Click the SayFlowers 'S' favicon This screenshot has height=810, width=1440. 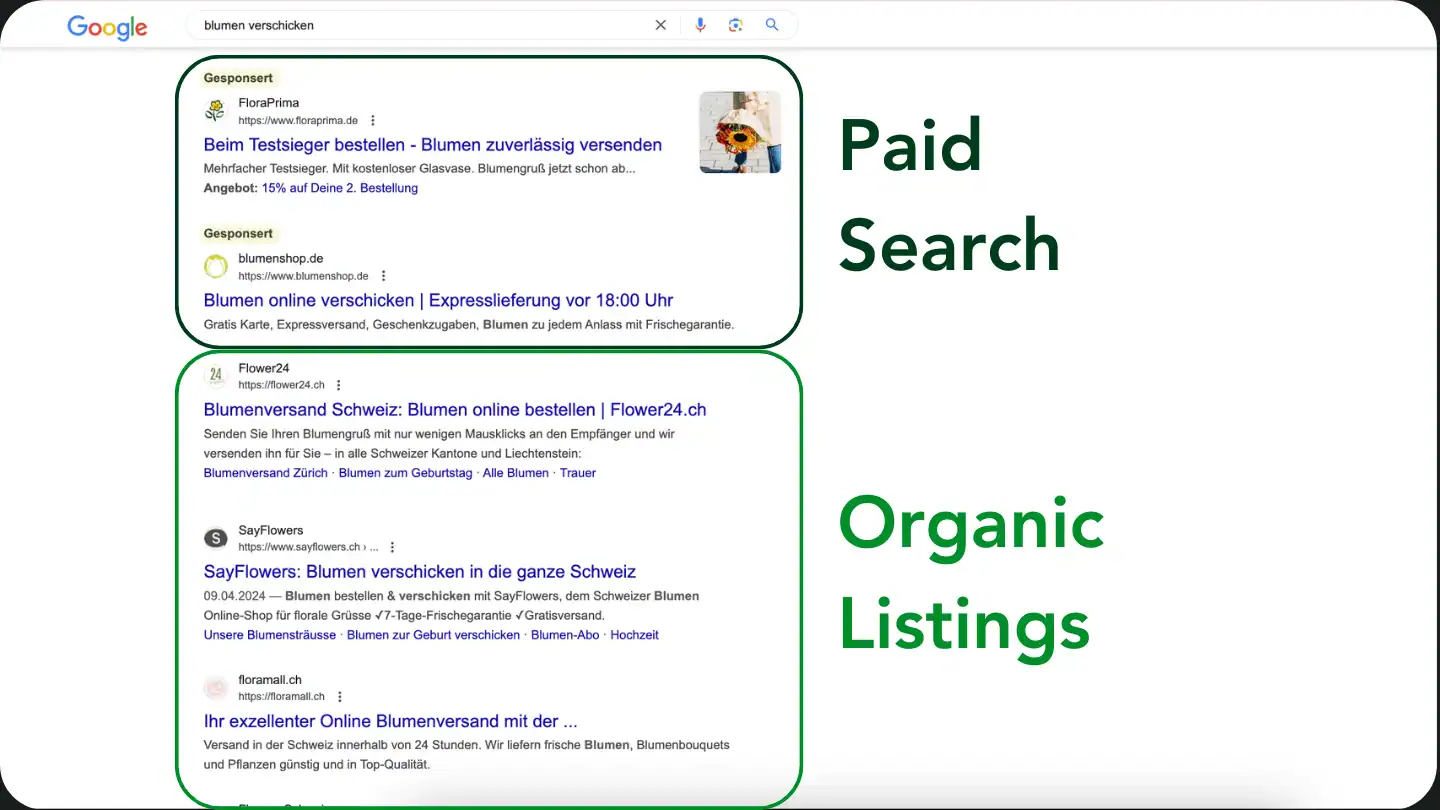click(x=215, y=538)
